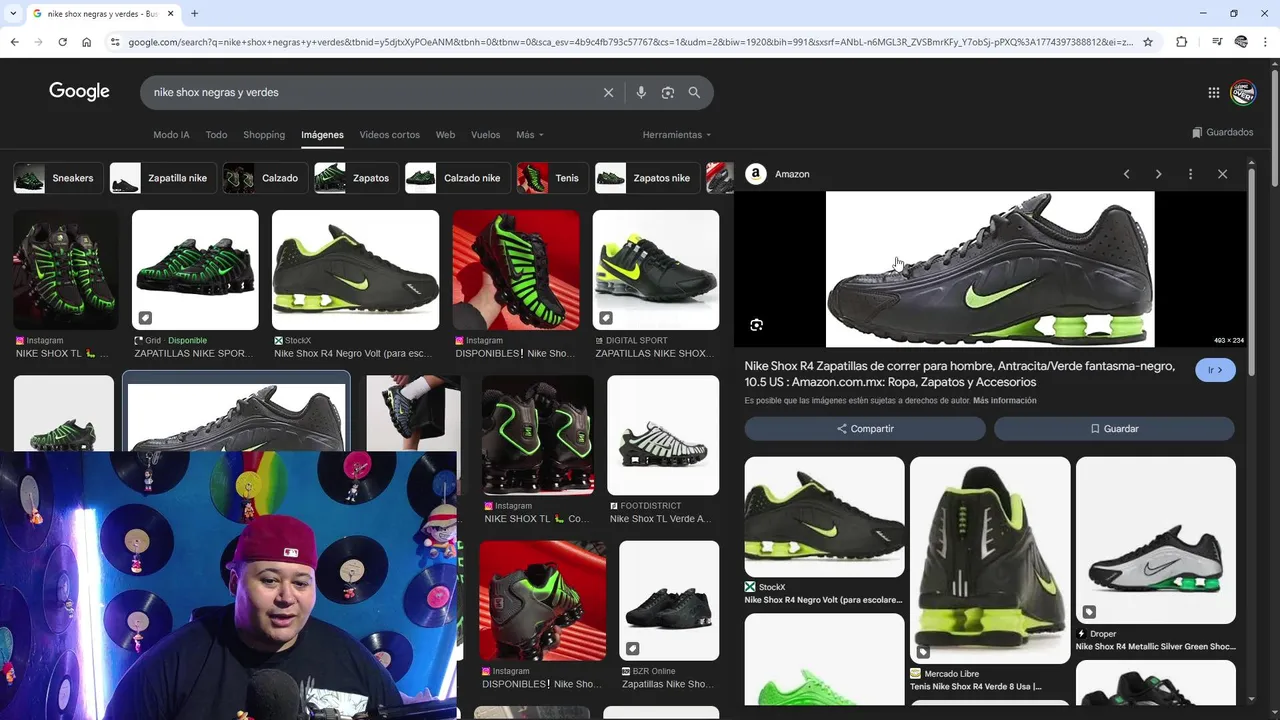The width and height of the screenshot is (1280, 720).
Task: Filter by Calzado chip
Action: [x=265, y=178]
